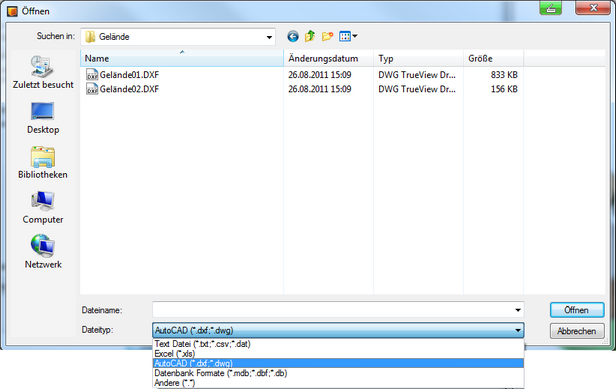The image size is (616, 389).
Task: Select file icon of Gelände02.DXF
Action: point(92,89)
